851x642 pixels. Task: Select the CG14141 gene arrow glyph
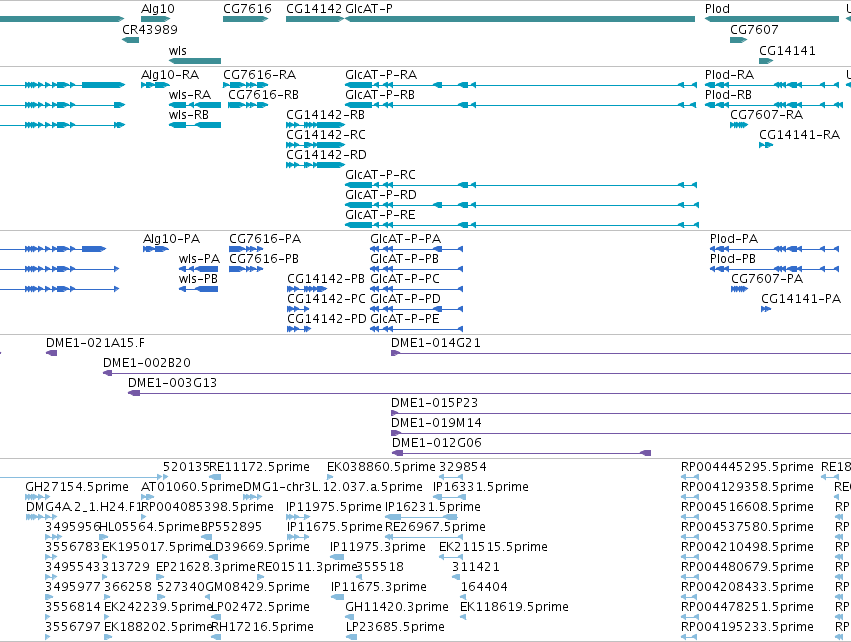766,61
